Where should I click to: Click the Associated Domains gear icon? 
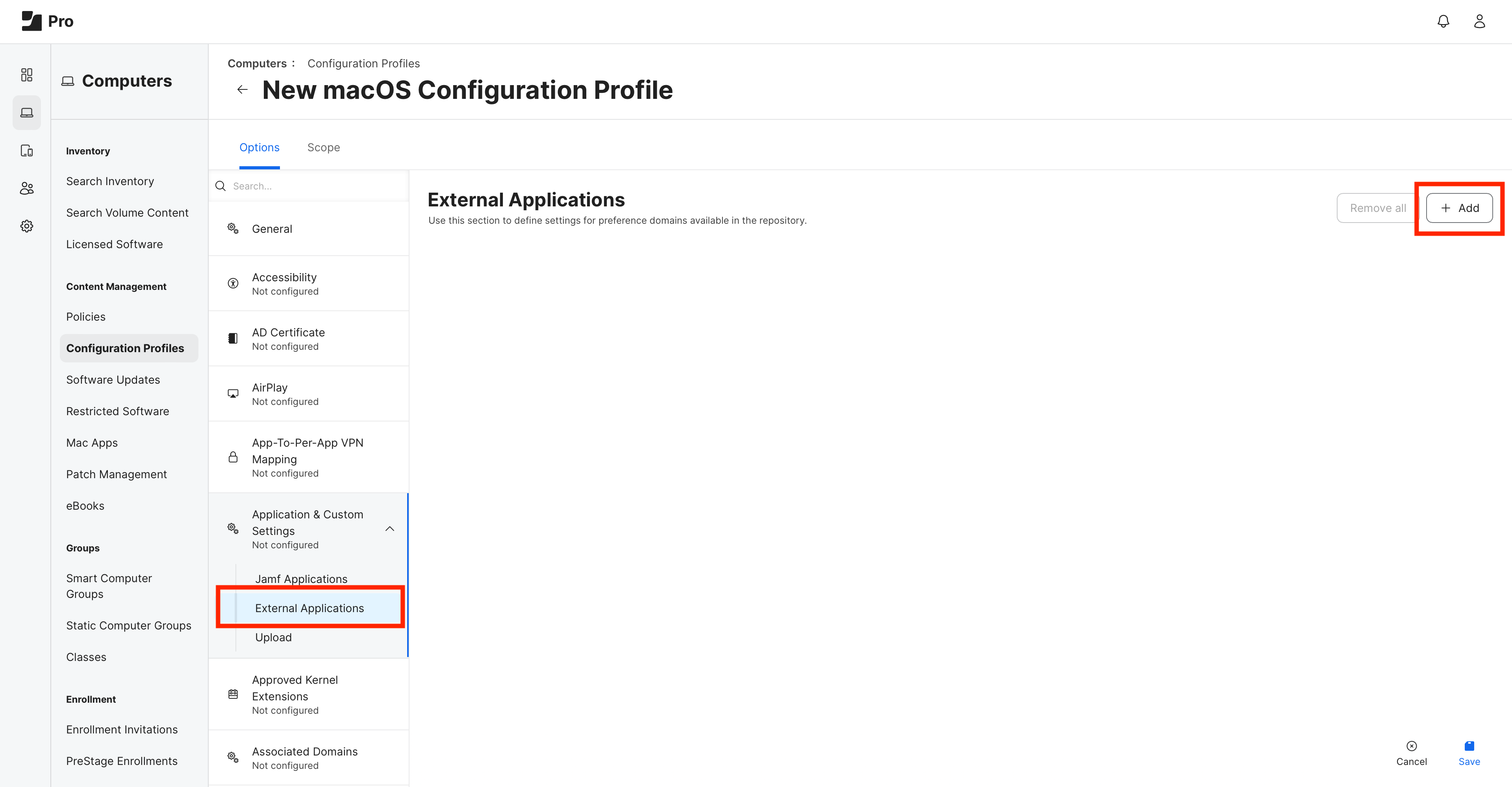click(233, 757)
